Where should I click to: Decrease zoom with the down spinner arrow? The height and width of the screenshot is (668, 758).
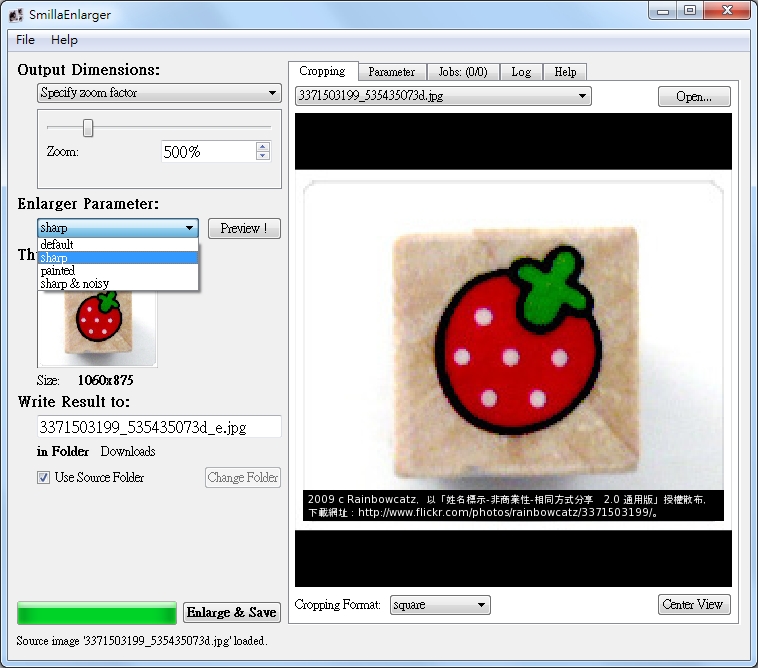point(262,156)
